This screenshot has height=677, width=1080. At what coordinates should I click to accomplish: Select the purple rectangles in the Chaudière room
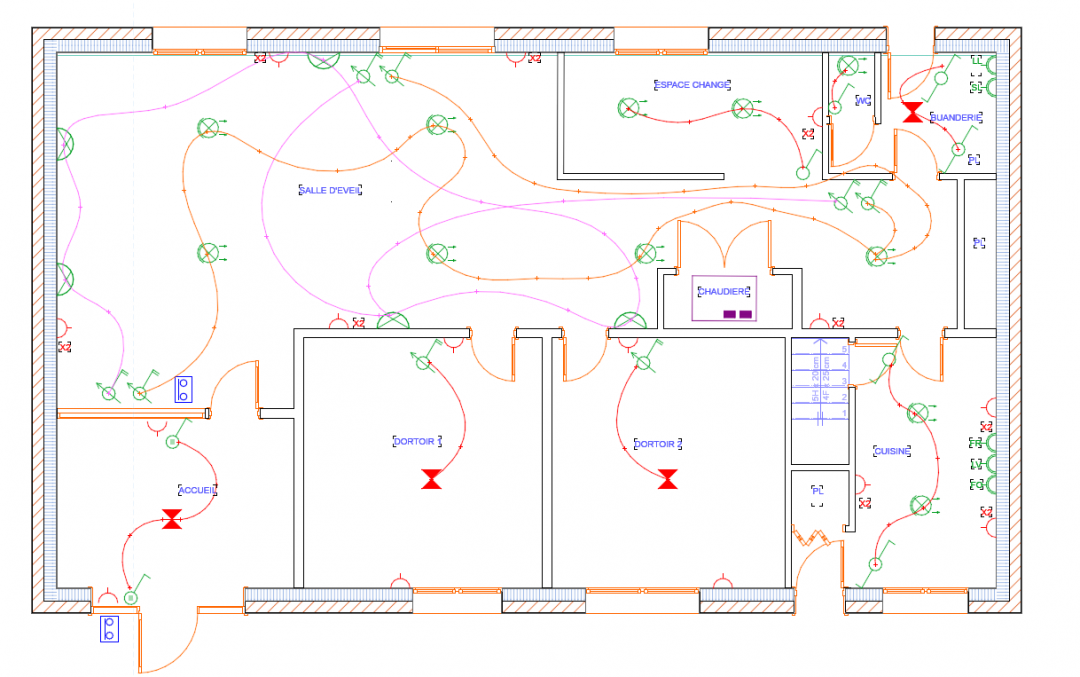(737, 315)
